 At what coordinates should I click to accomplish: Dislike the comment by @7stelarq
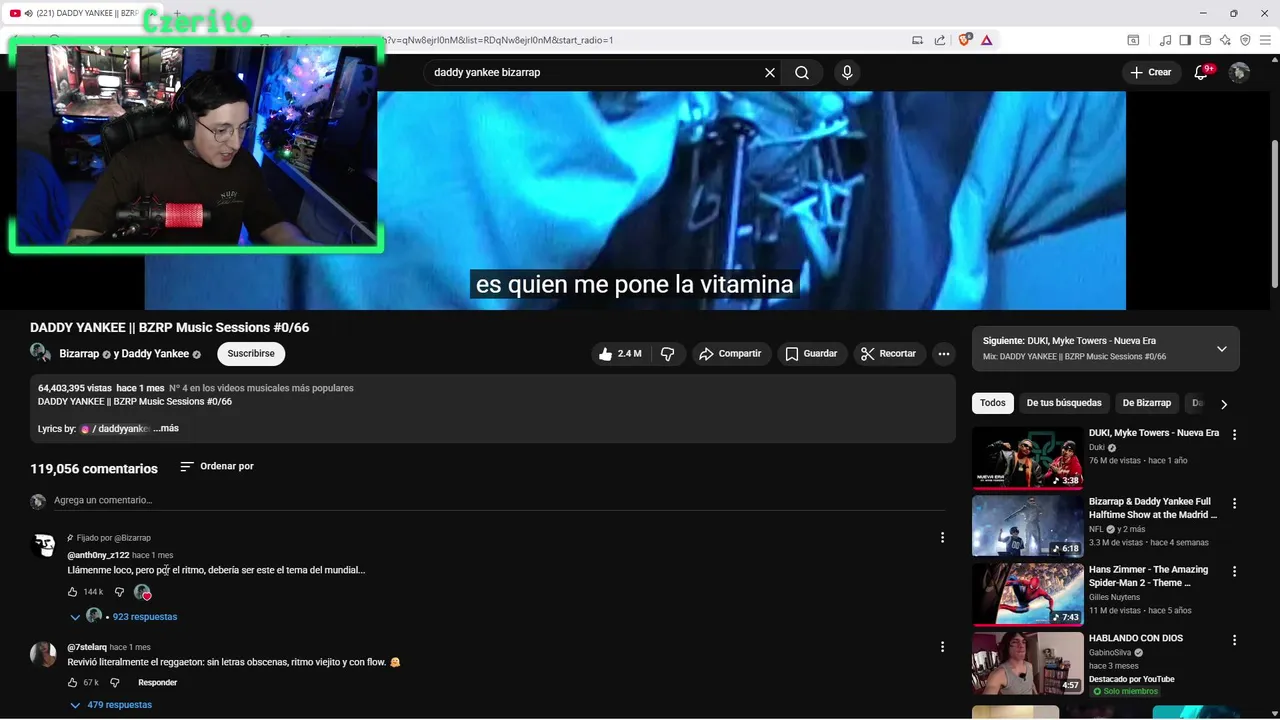[114, 683]
